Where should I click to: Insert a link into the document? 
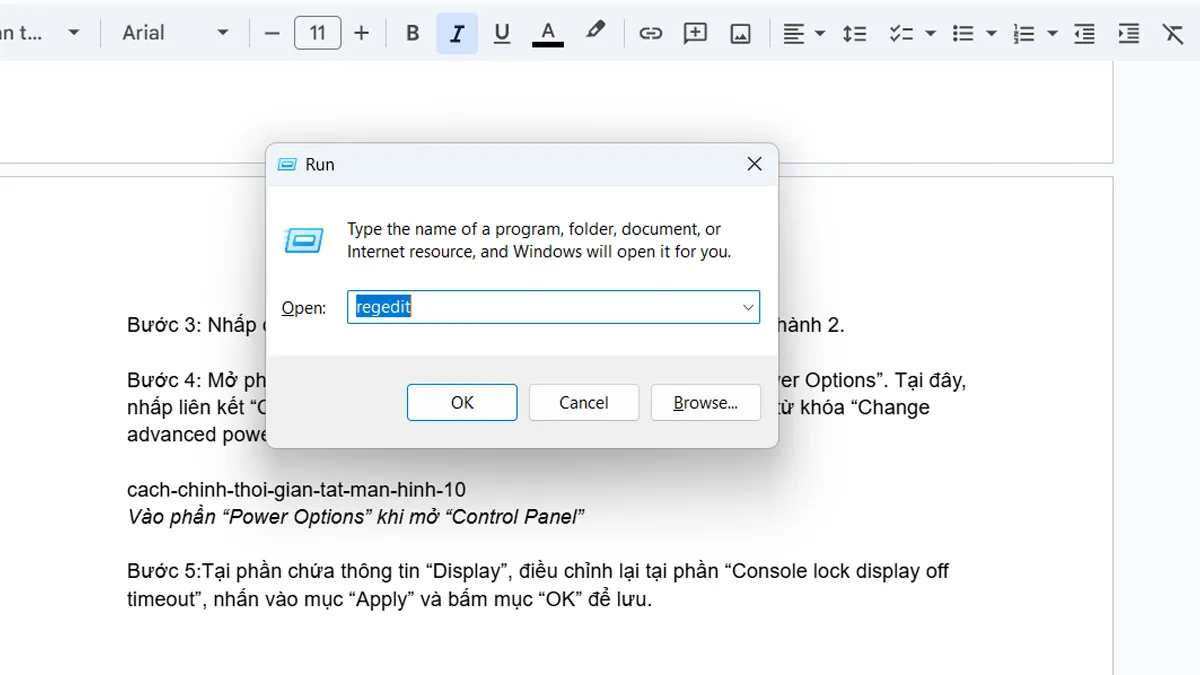point(651,33)
